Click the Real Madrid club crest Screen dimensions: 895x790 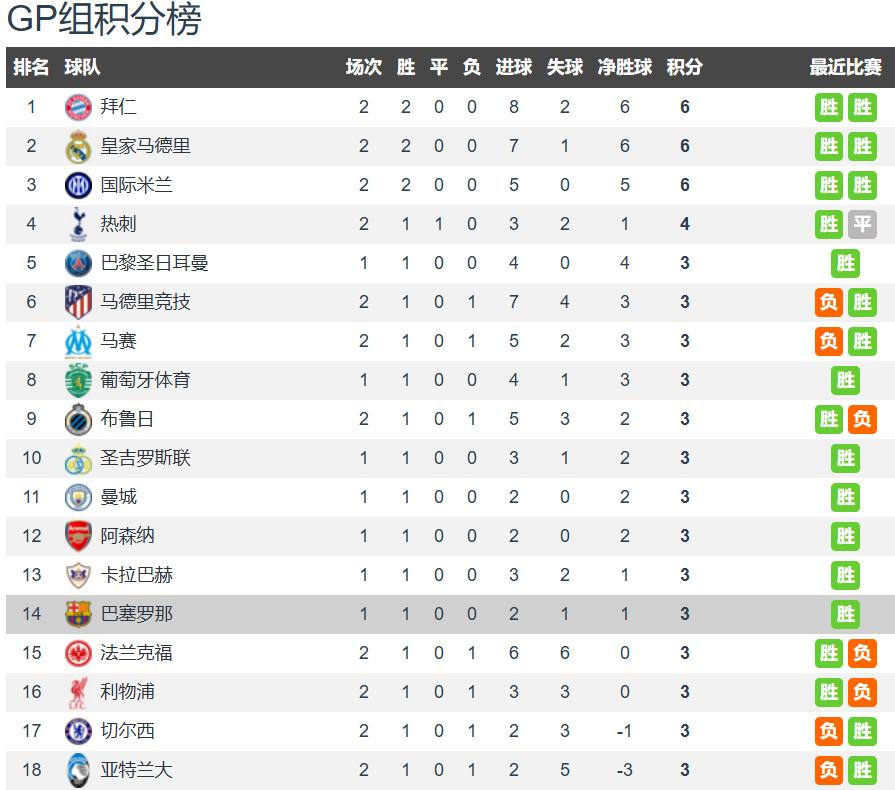coord(78,146)
